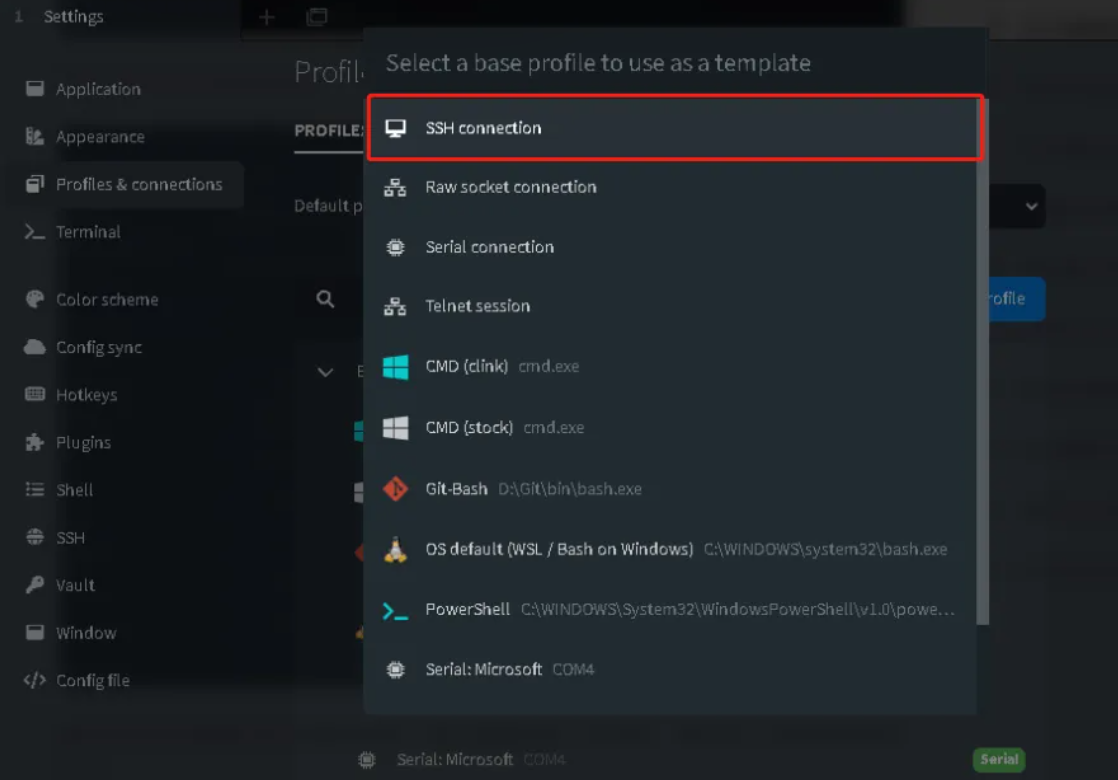The image size is (1118, 780).
Task: Click the Appearance sidebar icon
Action: (34, 136)
